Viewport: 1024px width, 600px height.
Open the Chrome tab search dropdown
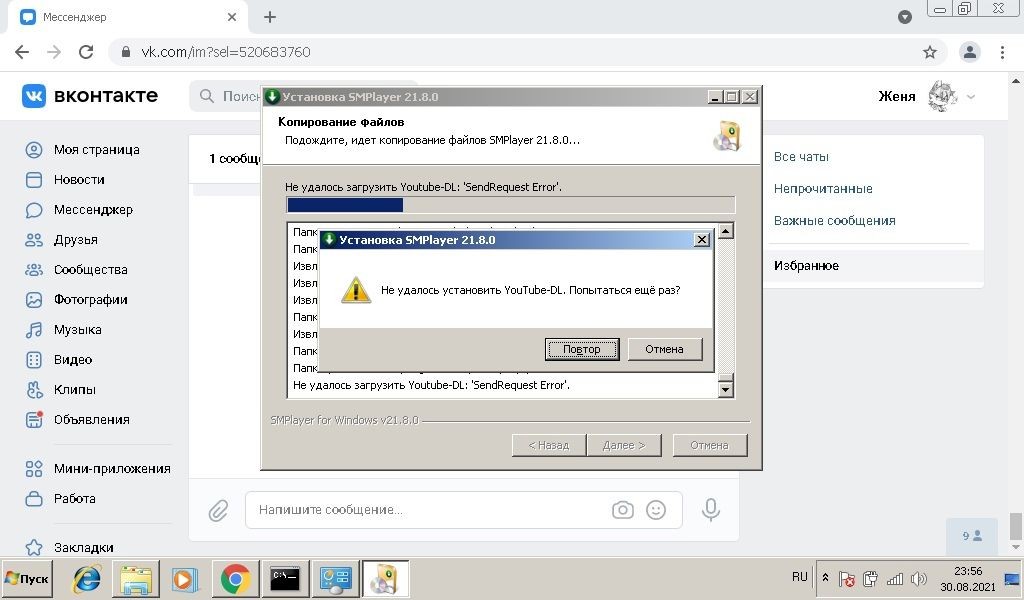904,17
